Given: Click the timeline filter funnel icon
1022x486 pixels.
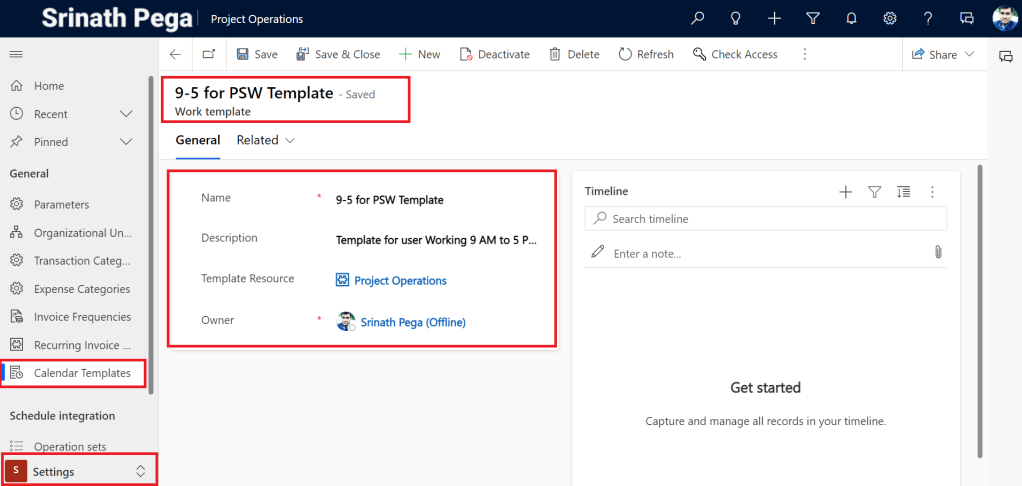Looking at the screenshot, I should click(874, 191).
